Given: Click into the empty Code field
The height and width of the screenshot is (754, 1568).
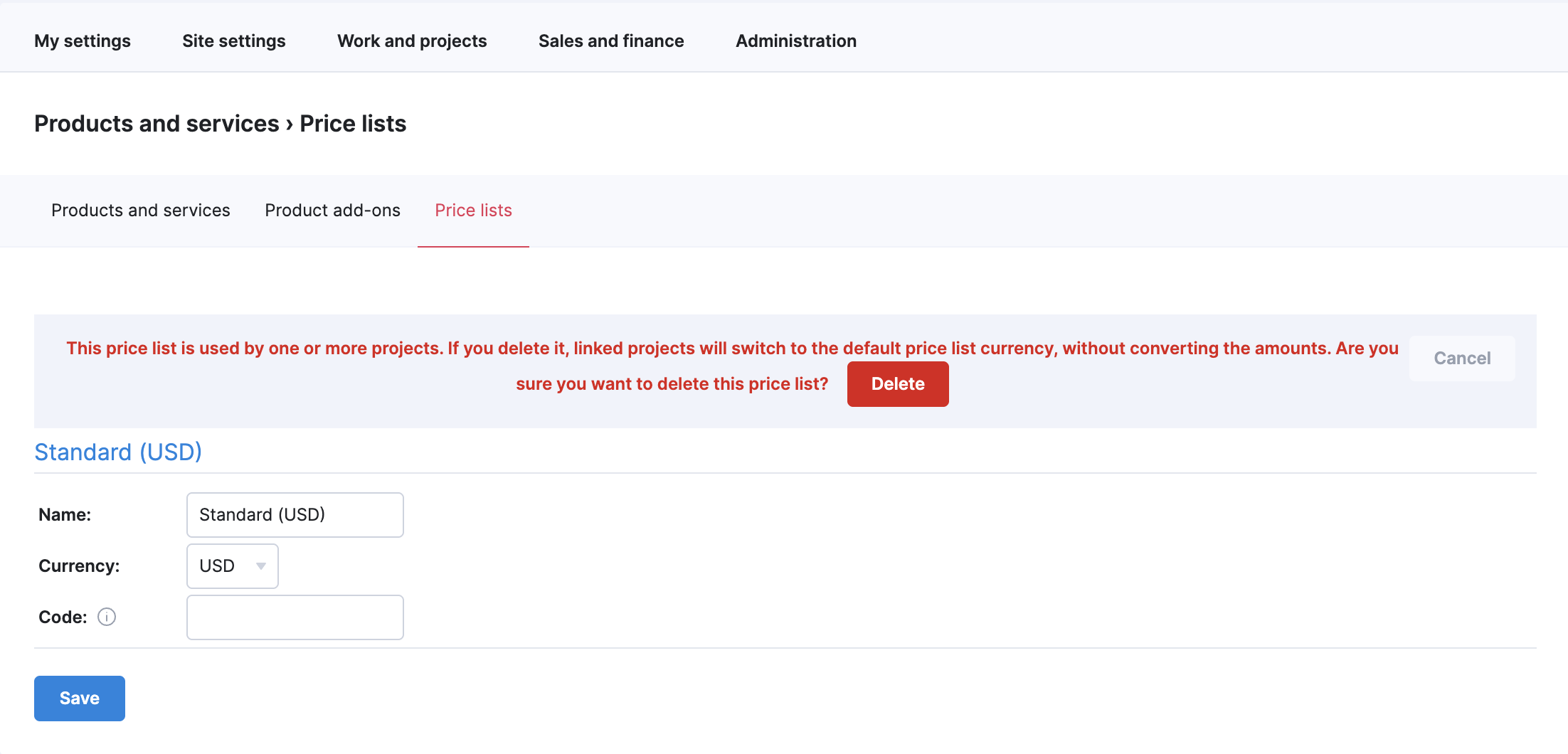Looking at the screenshot, I should pyautogui.click(x=295, y=617).
